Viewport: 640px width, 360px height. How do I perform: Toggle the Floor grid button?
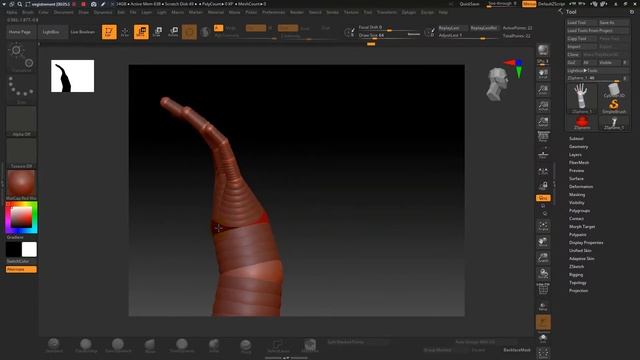coord(543,154)
